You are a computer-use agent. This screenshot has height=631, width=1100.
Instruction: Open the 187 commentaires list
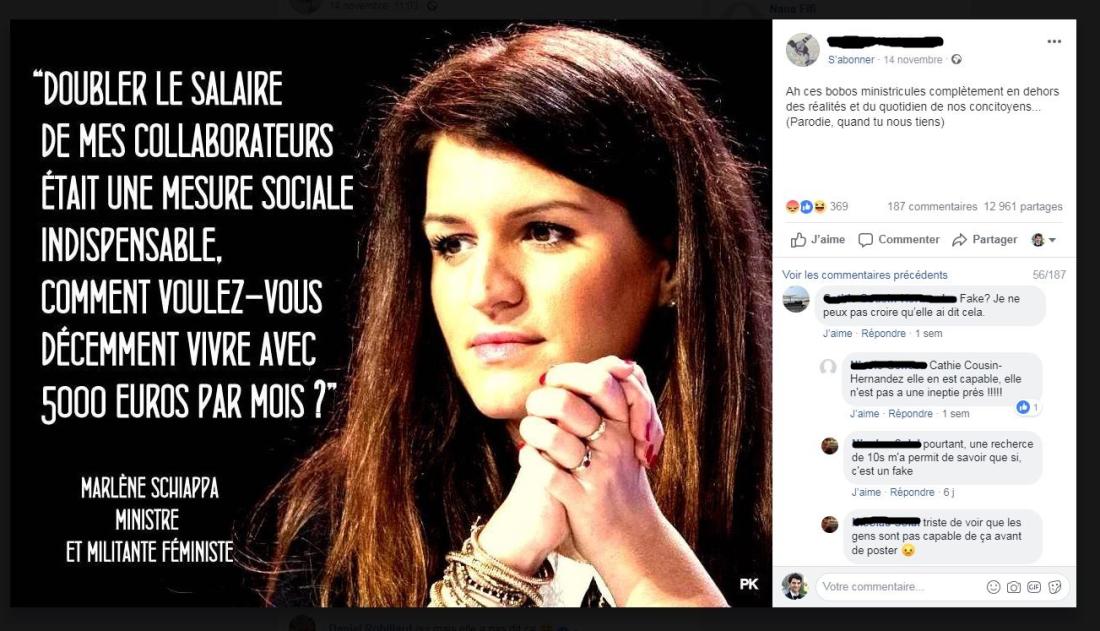(932, 206)
